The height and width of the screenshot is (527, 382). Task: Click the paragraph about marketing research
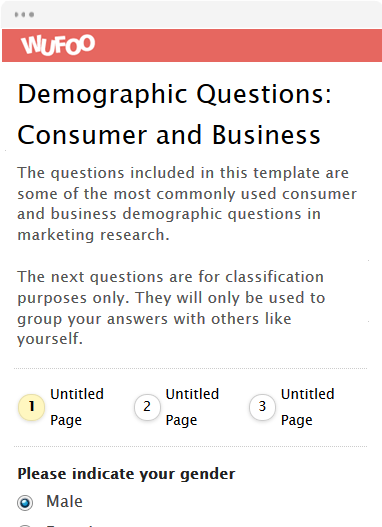click(x=187, y=204)
